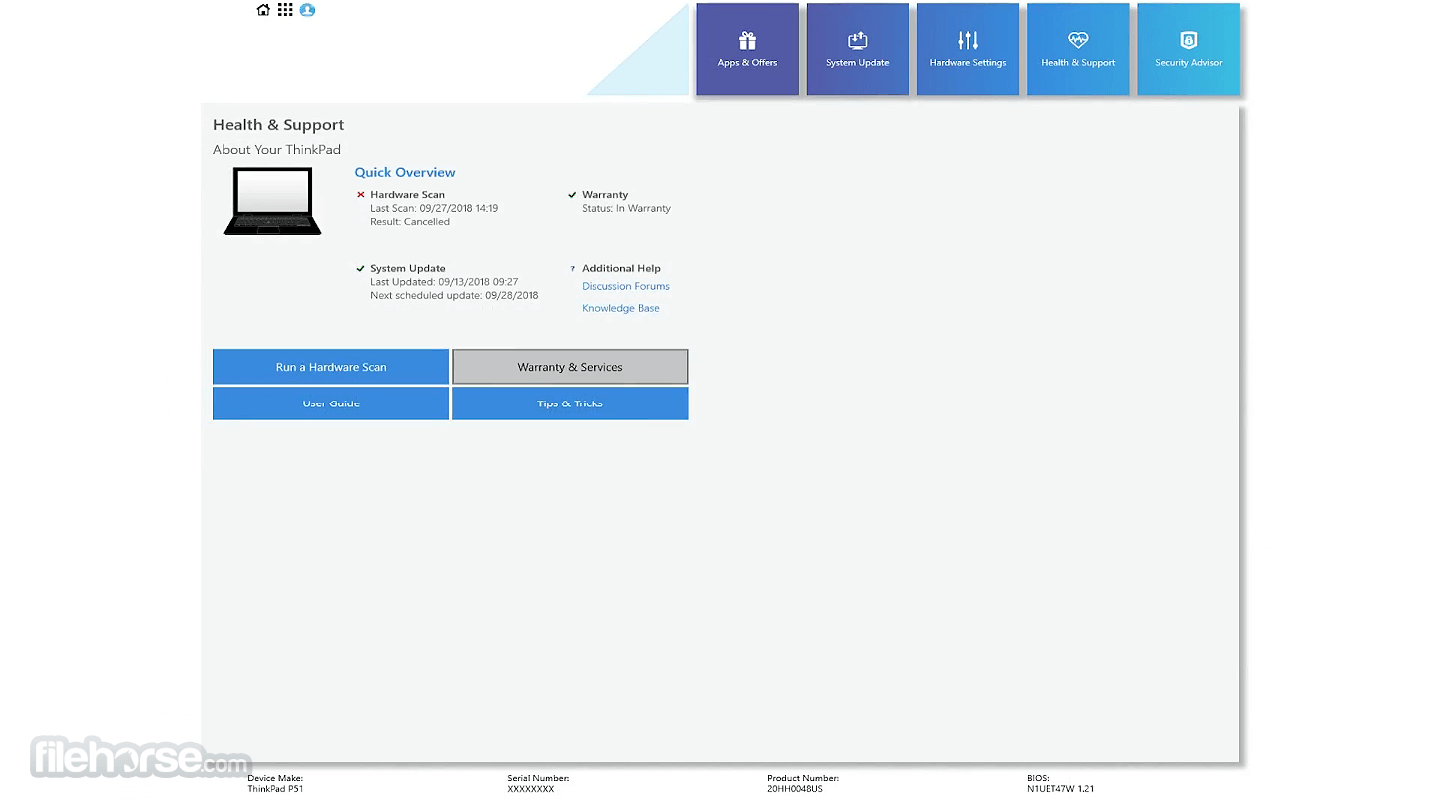1439x808 pixels.
Task: Click the red X beside Hardware Scan
Action: pyautogui.click(x=361, y=195)
